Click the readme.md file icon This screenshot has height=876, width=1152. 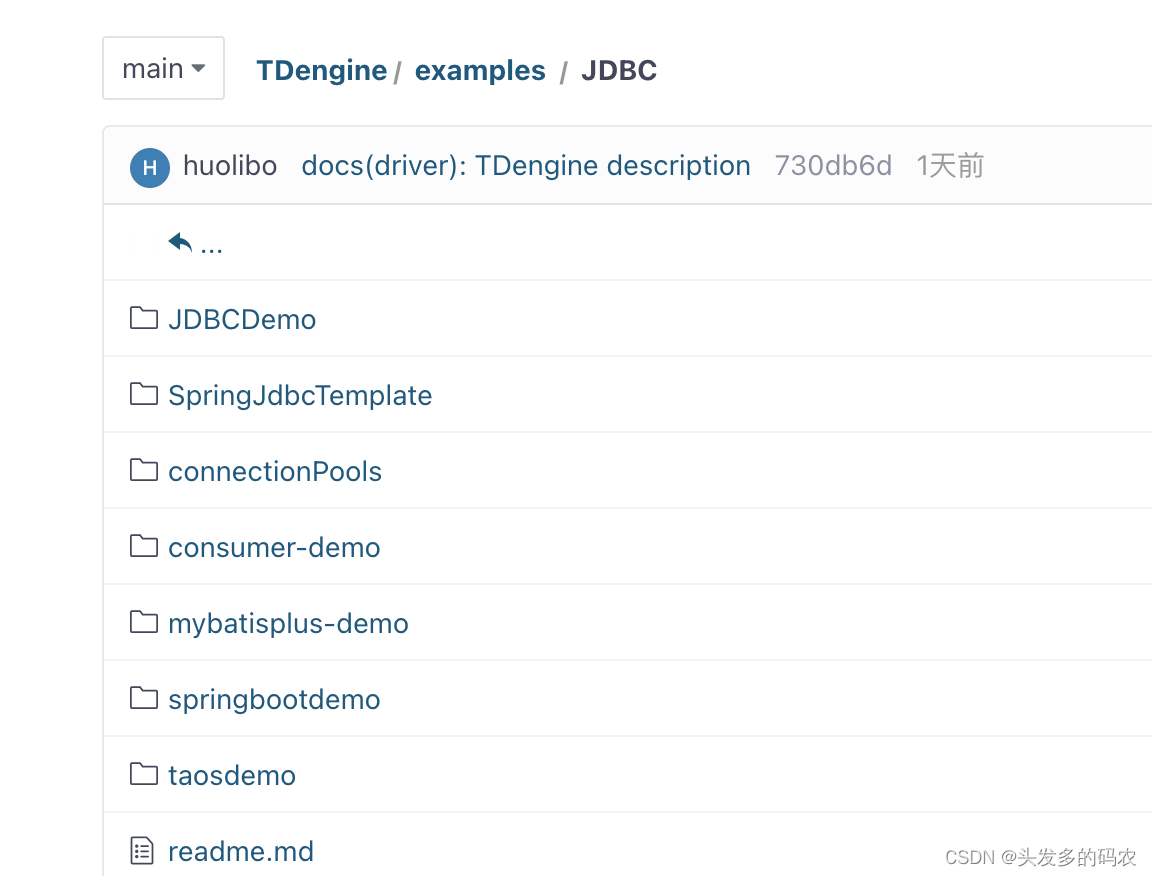(143, 850)
